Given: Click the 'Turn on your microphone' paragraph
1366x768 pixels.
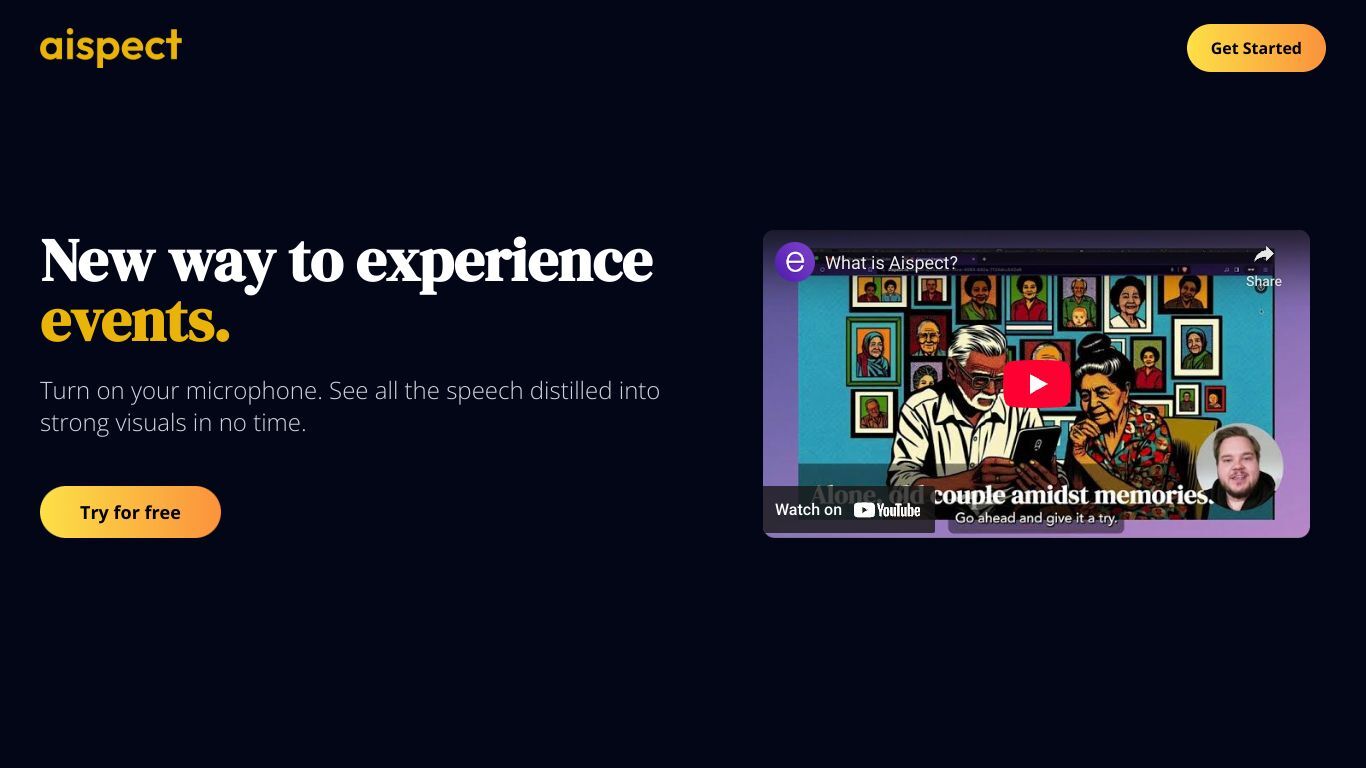Looking at the screenshot, I should 350,406.
